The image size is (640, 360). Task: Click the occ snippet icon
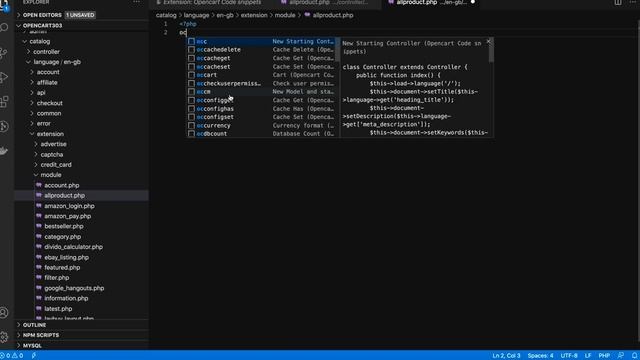tap(191, 42)
